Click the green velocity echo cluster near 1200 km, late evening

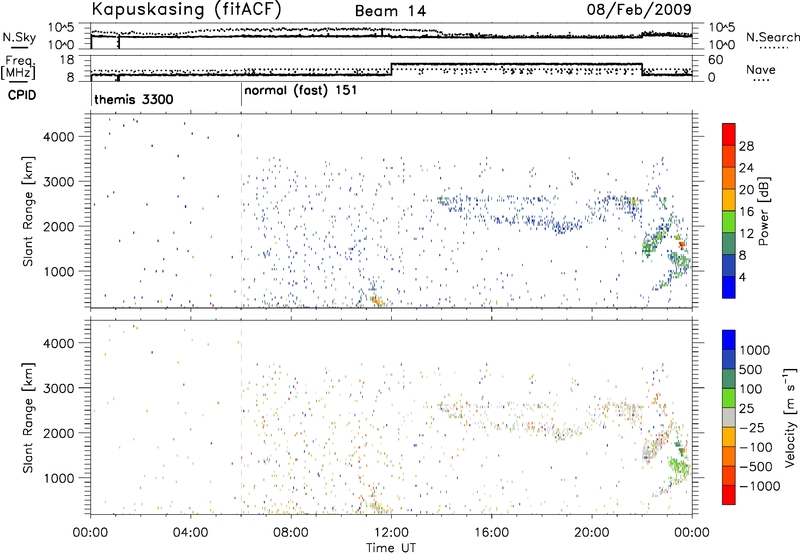tap(679, 469)
